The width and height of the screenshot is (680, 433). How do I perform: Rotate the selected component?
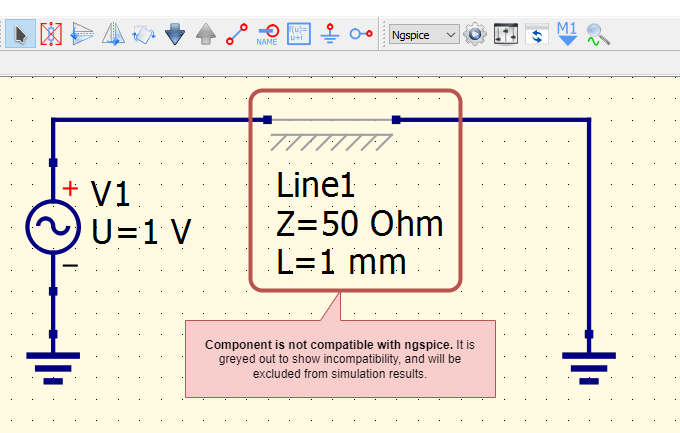pyautogui.click(x=144, y=34)
